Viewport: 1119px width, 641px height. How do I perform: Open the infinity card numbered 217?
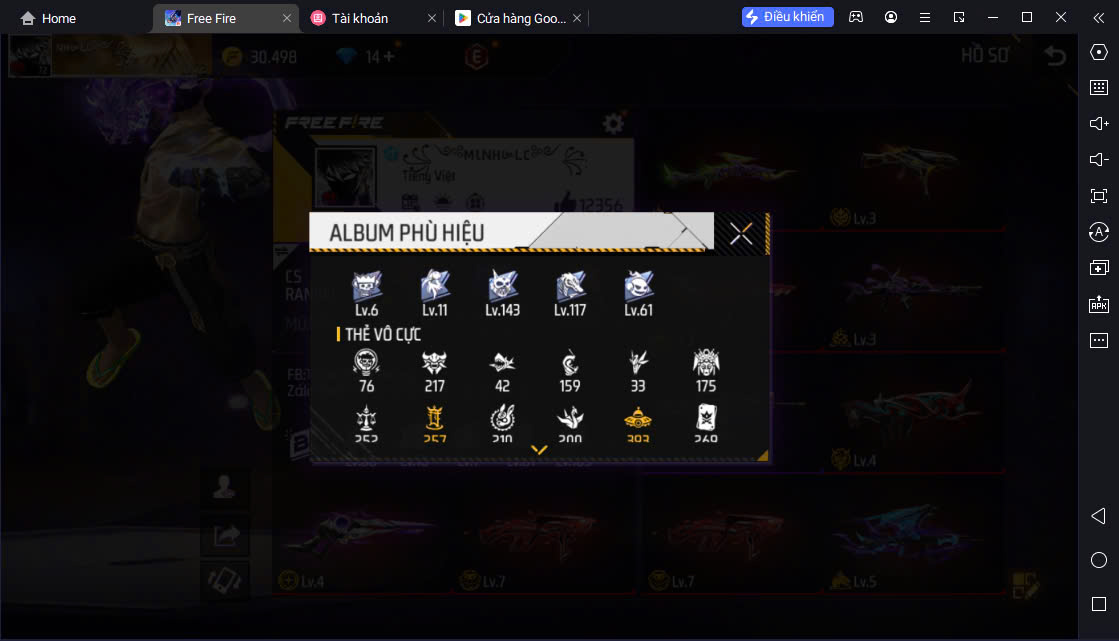pyautogui.click(x=434, y=372)
